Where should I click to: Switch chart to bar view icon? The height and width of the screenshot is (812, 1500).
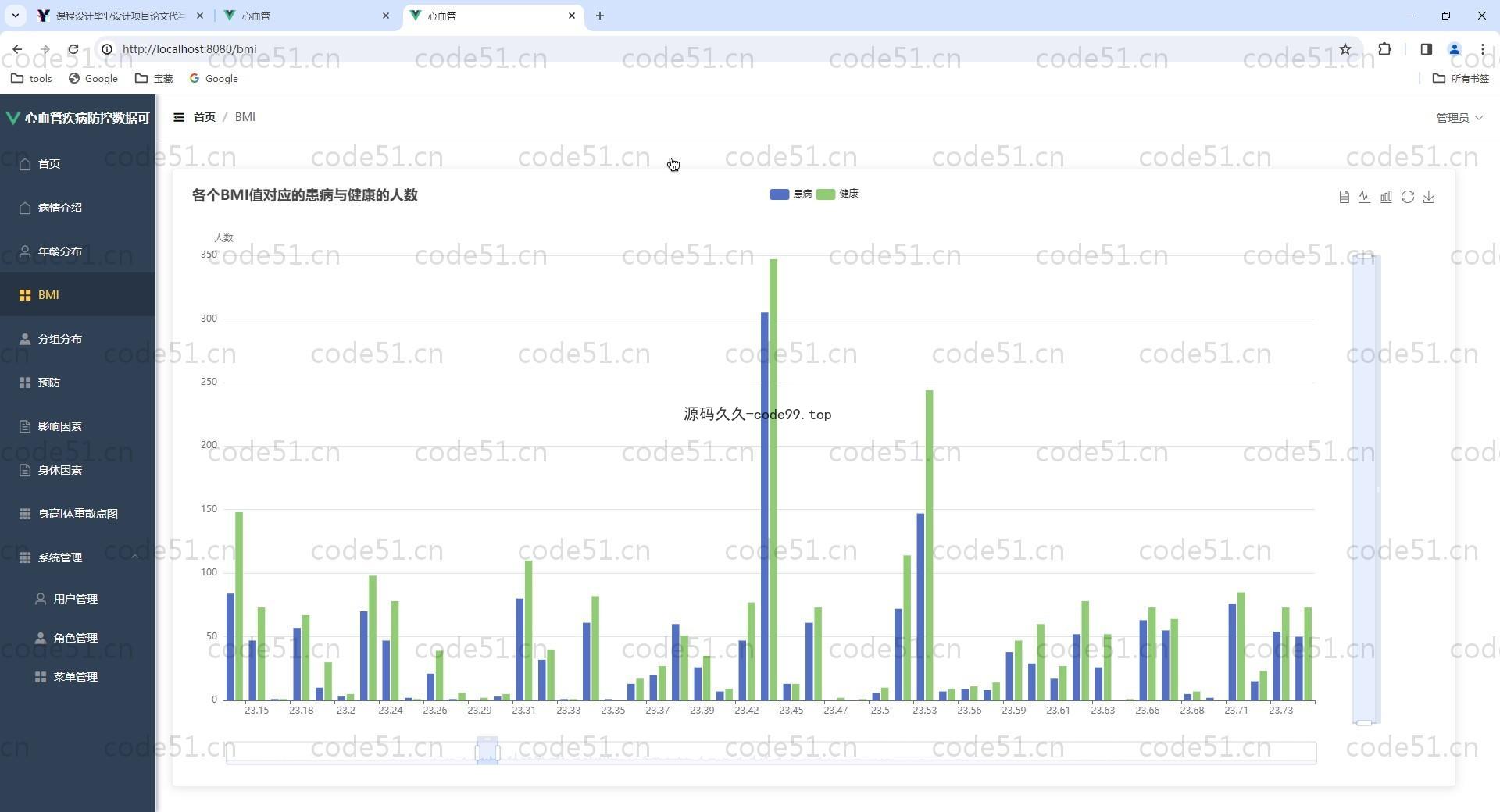click(x=1386, y=197)
